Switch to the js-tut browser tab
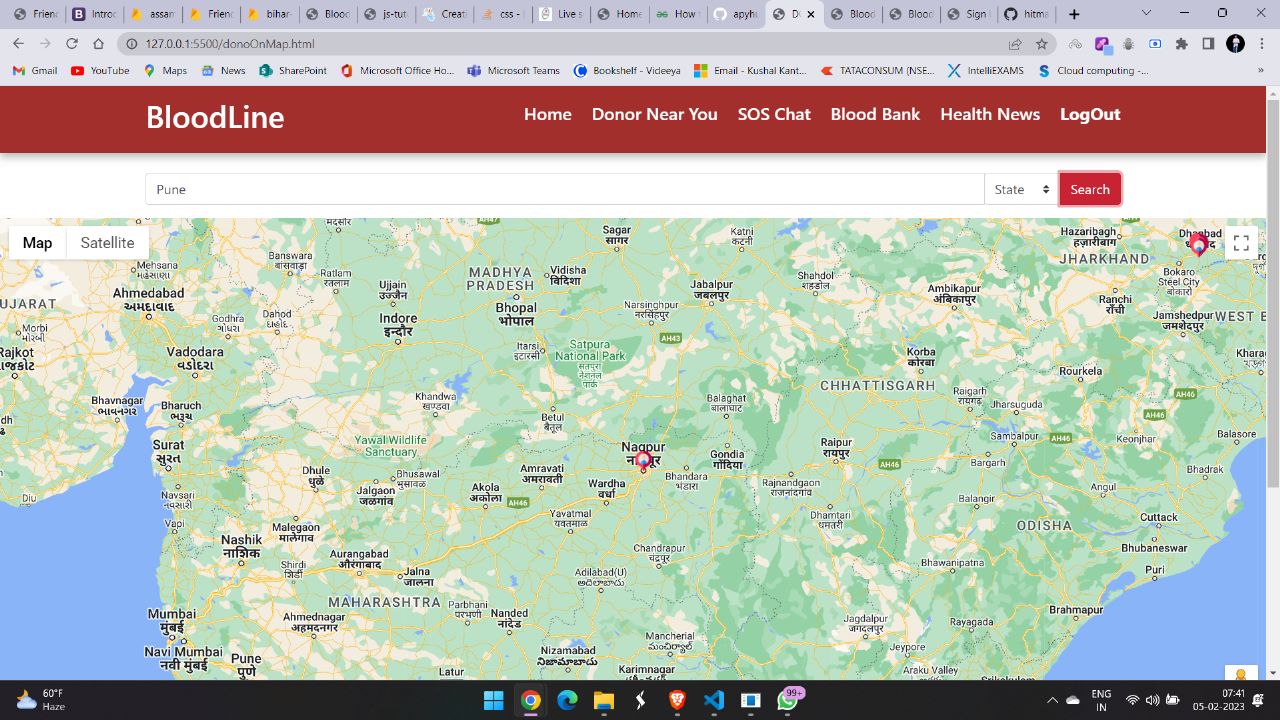 (386, 14)
